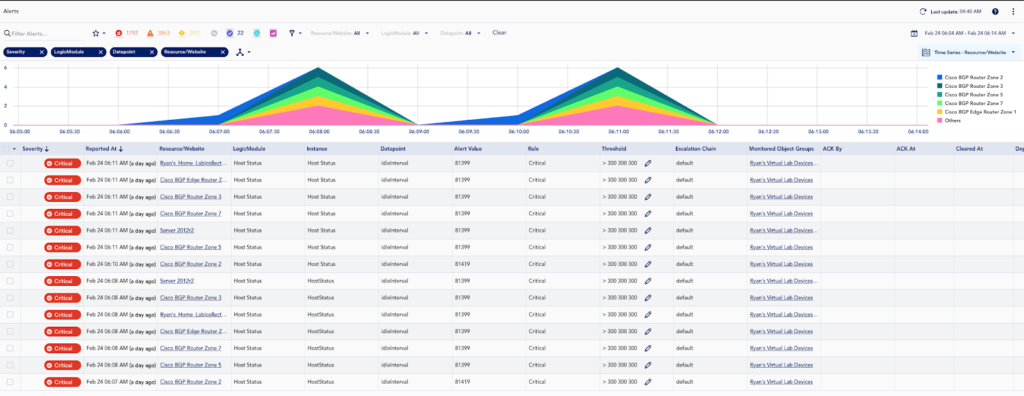
Task: Expand the Resource/Website All dropdown filter
Action: pyautogui.click(x=340, y=33)
